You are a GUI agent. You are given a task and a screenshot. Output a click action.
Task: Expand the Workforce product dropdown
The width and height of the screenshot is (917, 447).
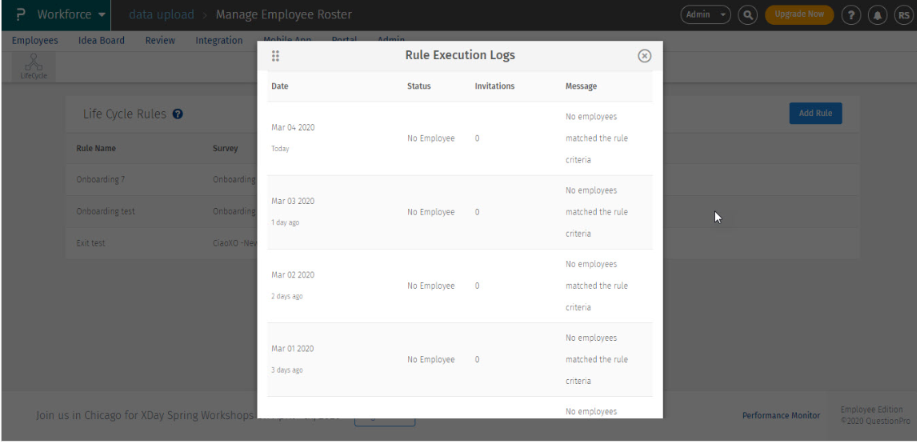(x=72, y=15)
